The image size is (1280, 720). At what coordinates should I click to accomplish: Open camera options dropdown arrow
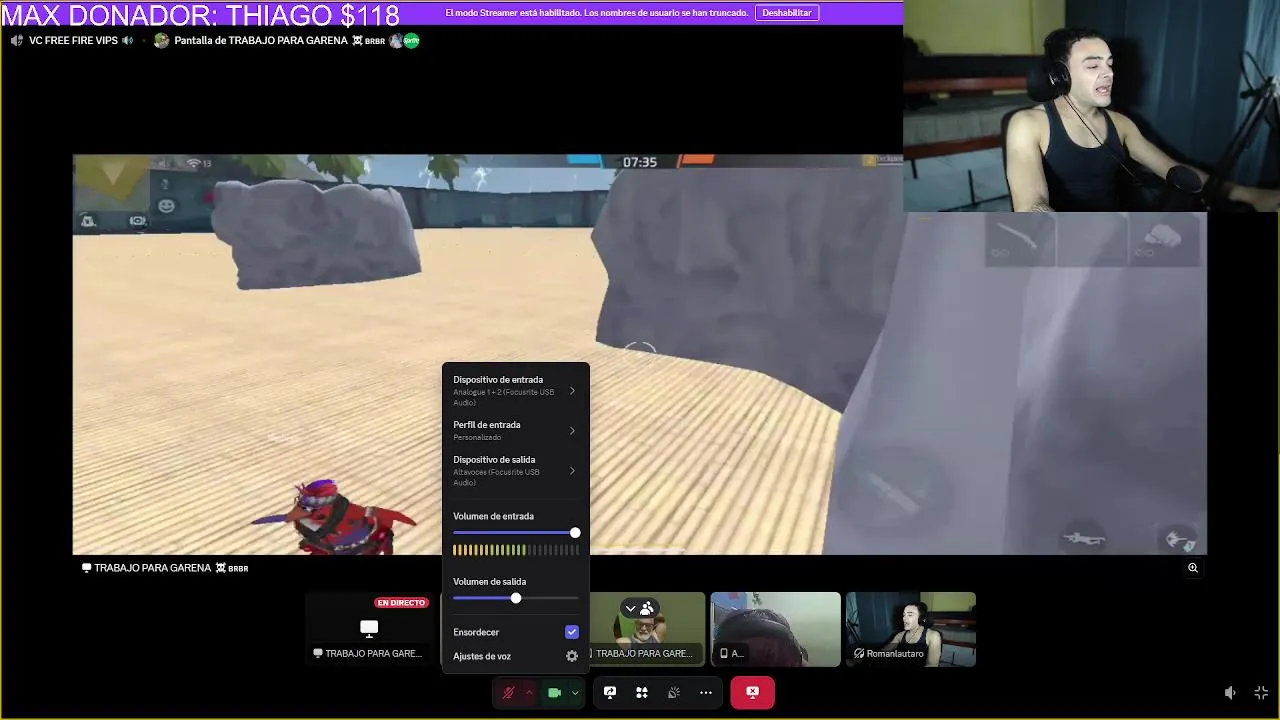(575, 692)
